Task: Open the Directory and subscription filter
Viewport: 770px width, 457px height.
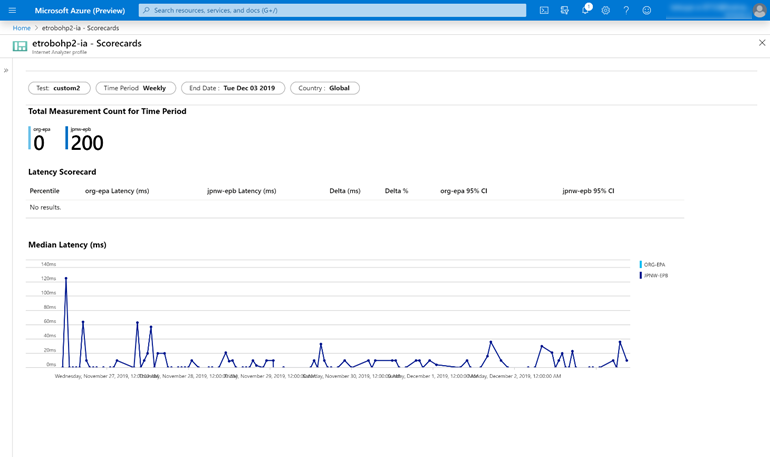Action: pyautogui.click(x=565, y=10)
